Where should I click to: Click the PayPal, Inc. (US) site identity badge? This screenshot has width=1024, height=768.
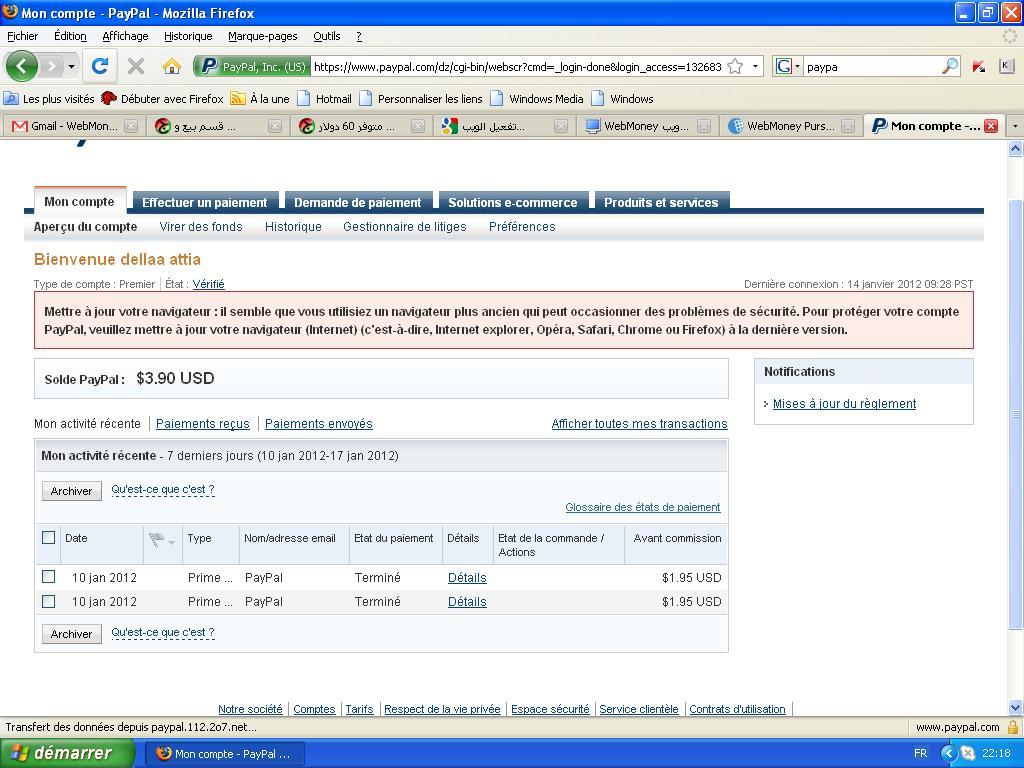coord(252,67)
